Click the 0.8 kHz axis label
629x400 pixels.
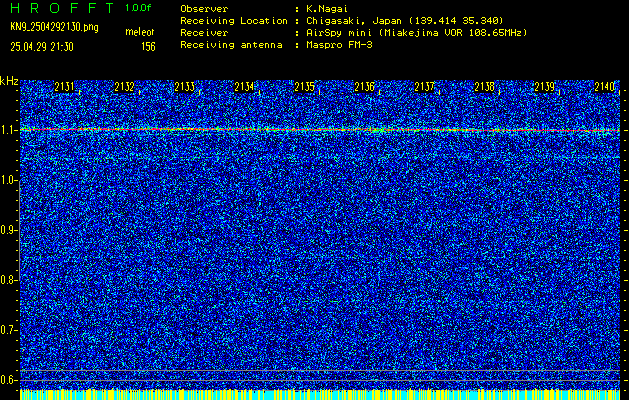7,280
